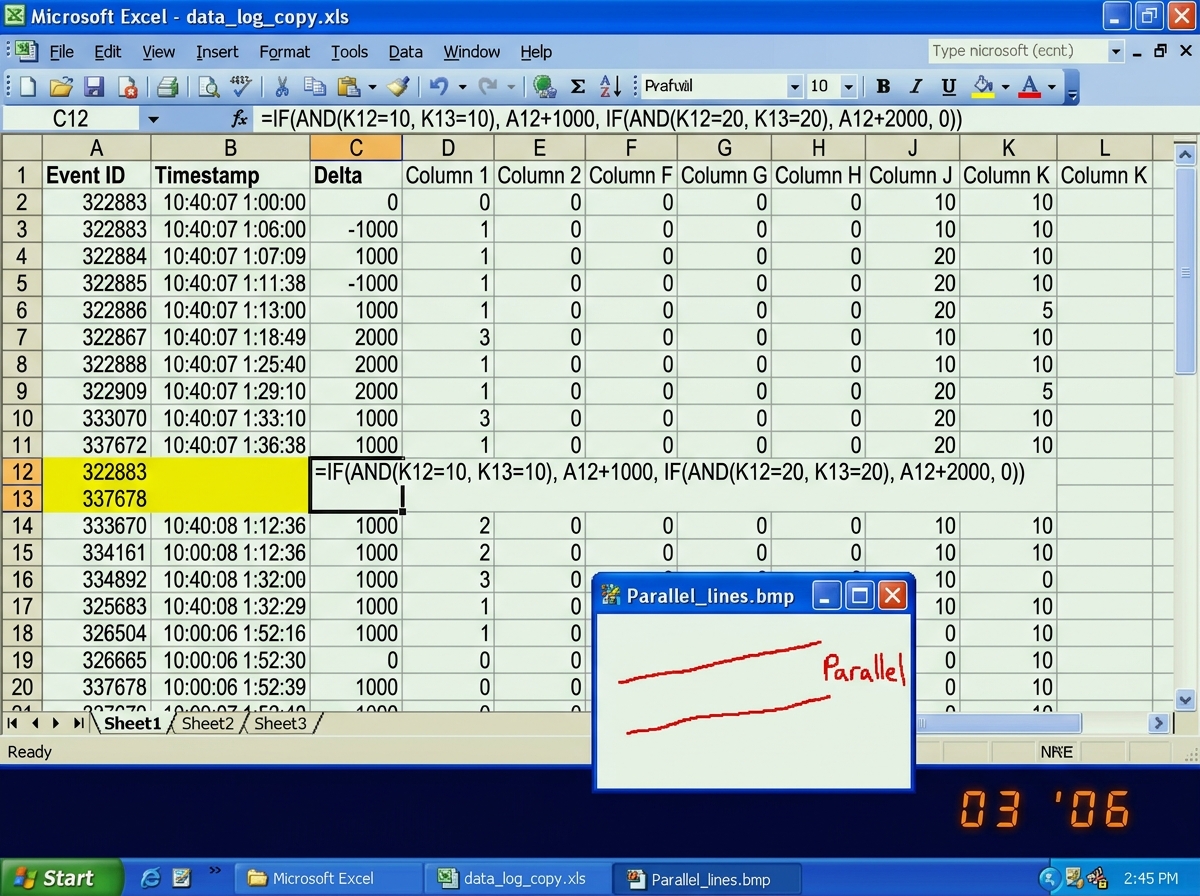
Task: Open the Insert menu
Action: tap(217, 52)
